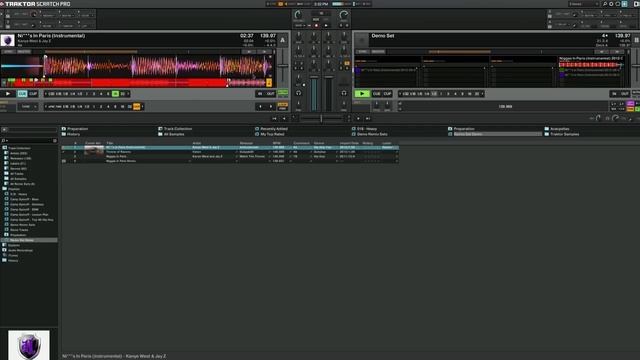Open the Deck A move mode dropdown
Viewport: 640px width, 360px height.
click(x=29, y=107)
